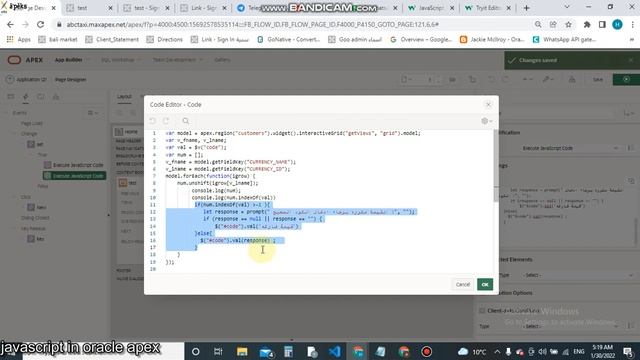Open File Explorer from taskbar
The width and height of the screenshot is (640, 360).
tap(242, 351)
